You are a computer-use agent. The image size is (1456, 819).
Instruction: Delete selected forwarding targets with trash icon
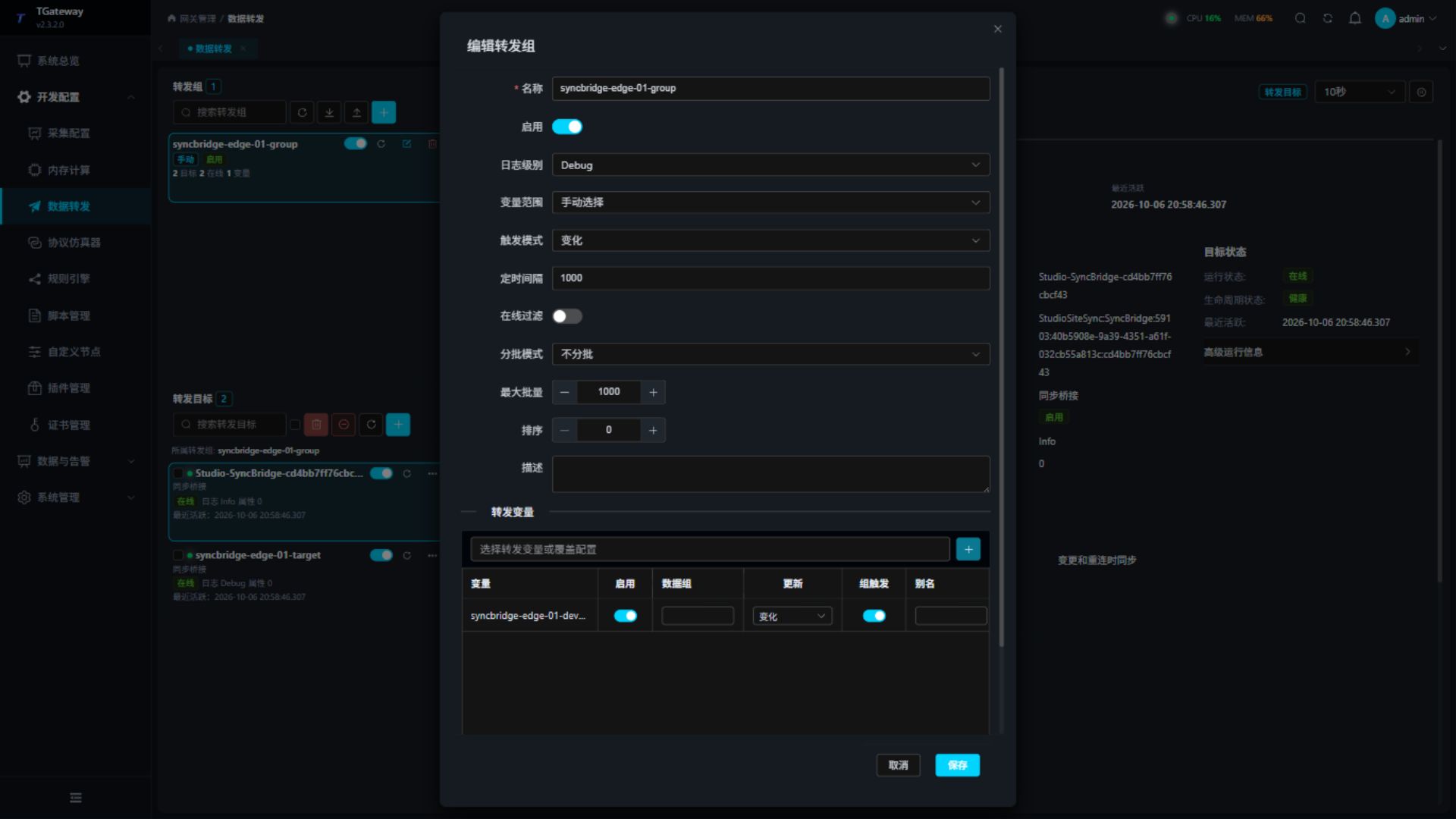(316, 425)
